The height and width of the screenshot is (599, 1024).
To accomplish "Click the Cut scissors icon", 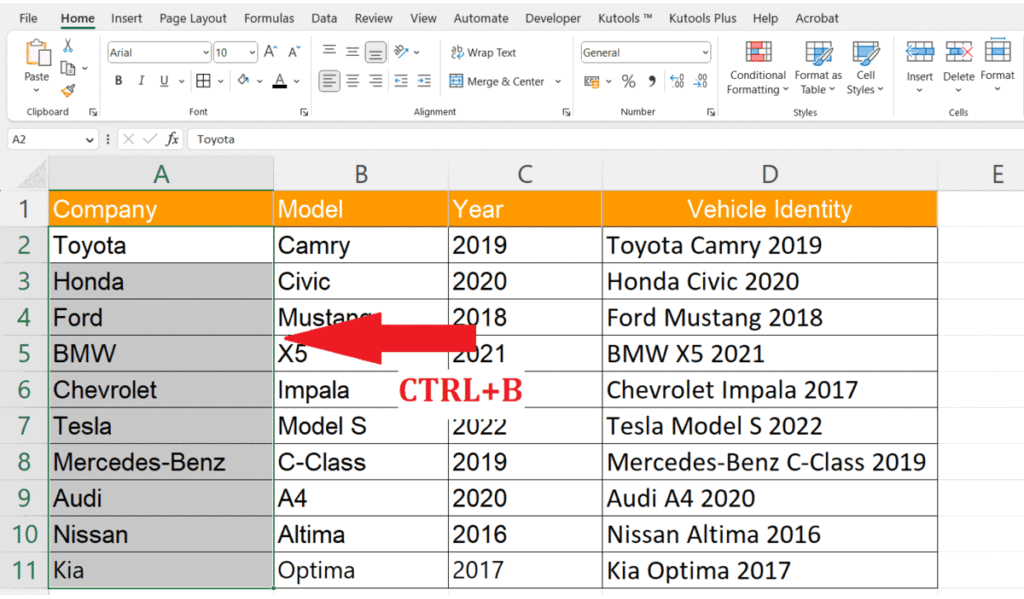I will (67, 46).
